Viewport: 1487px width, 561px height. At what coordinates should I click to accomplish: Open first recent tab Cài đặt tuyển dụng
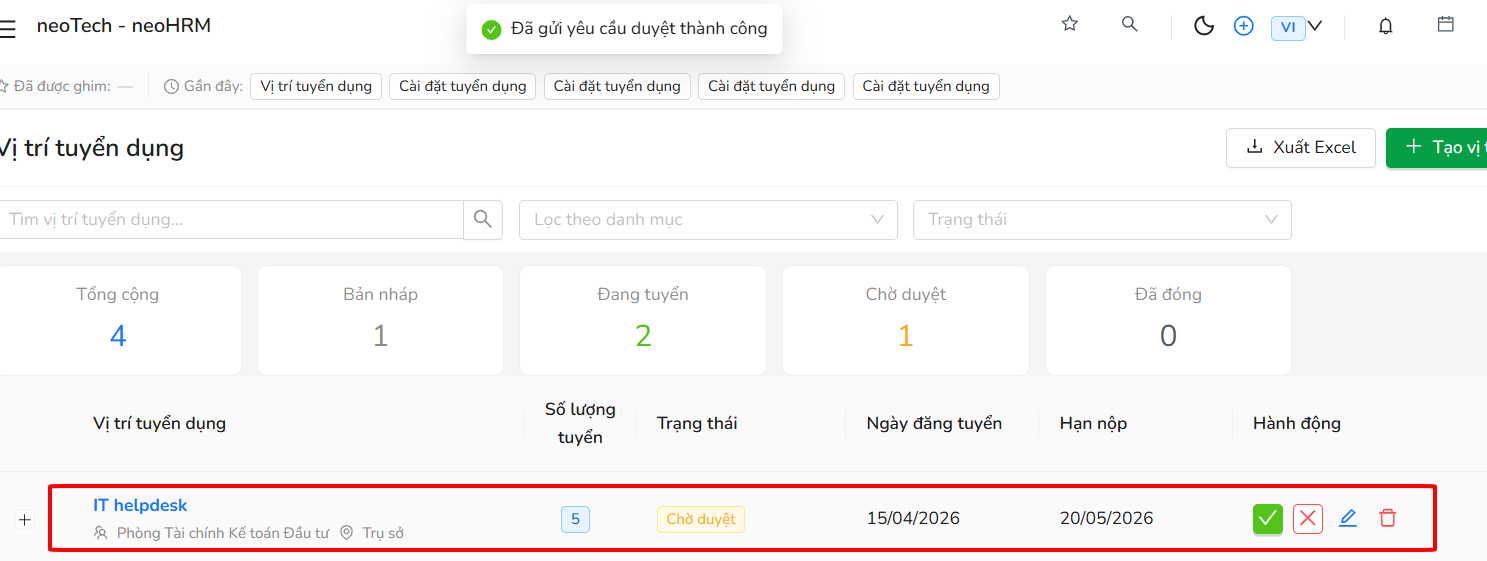(x=462, y=86)
